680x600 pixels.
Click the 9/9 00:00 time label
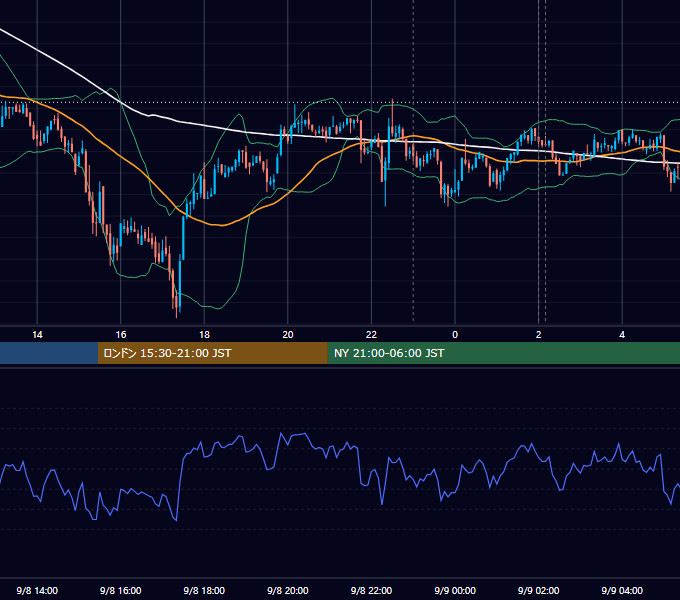pos(455,591)
